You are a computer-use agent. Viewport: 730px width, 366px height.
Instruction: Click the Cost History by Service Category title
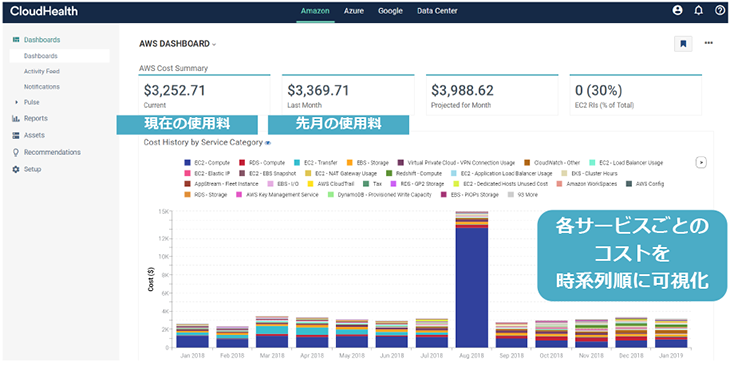point(203,142)
